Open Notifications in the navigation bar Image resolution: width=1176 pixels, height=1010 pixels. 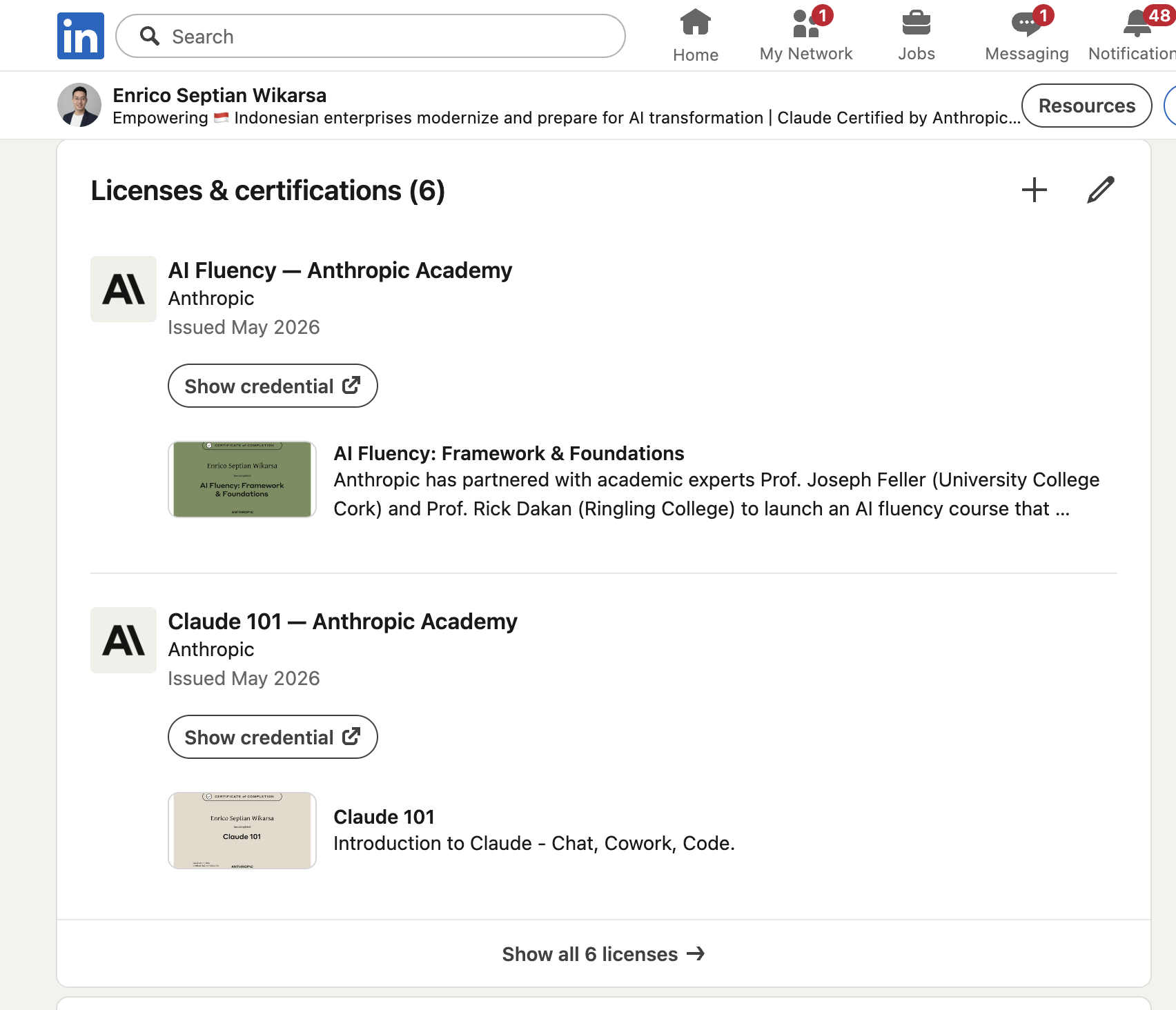[x=1133, y=36]
